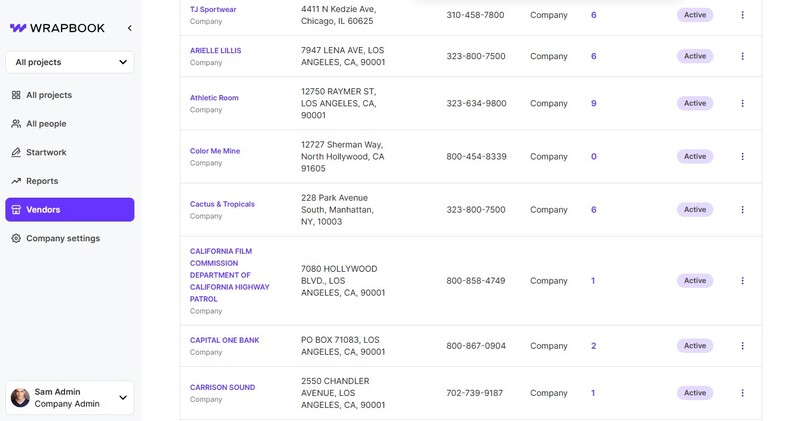The height and width of the screenshot is (421, 800).
Task: Open All people page
Action: [46, 124]
